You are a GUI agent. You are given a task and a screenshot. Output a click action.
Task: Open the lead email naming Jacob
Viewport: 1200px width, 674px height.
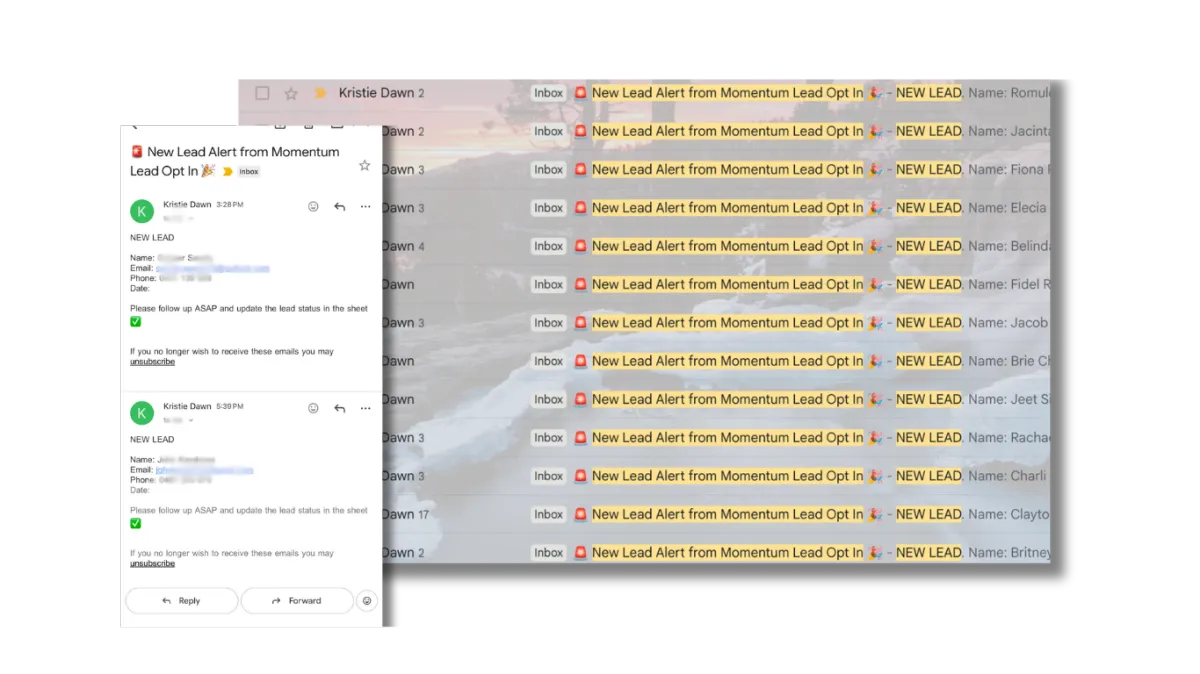point(716,323)
